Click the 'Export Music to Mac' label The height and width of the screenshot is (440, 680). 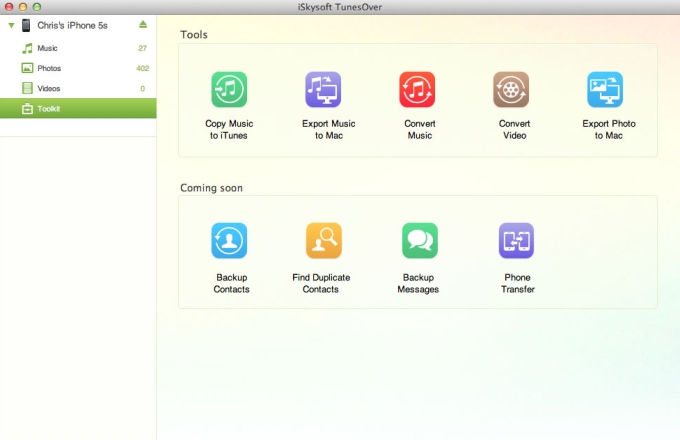tap(329, 130)
